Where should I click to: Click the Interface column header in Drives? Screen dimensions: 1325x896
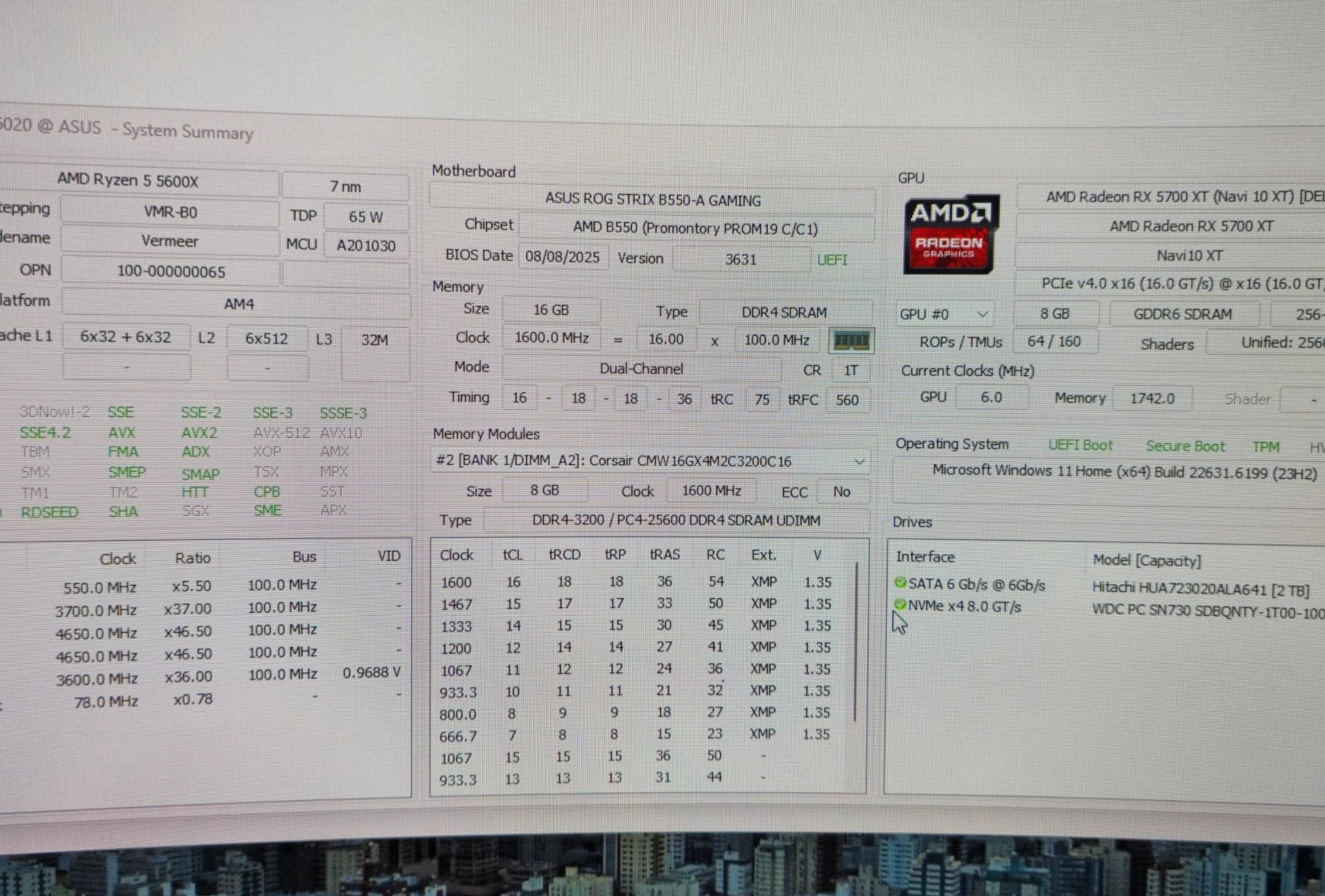click(925, 556)
